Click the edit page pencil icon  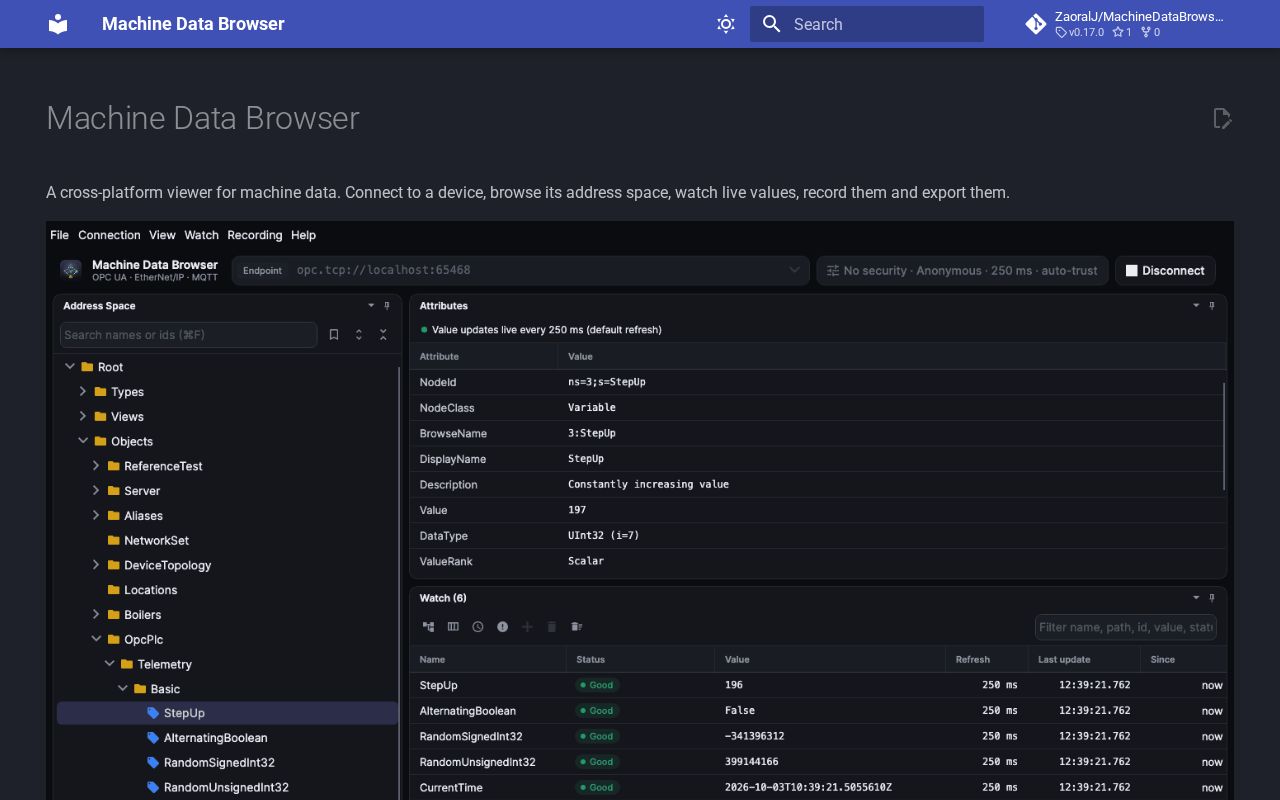point(1222,119)
